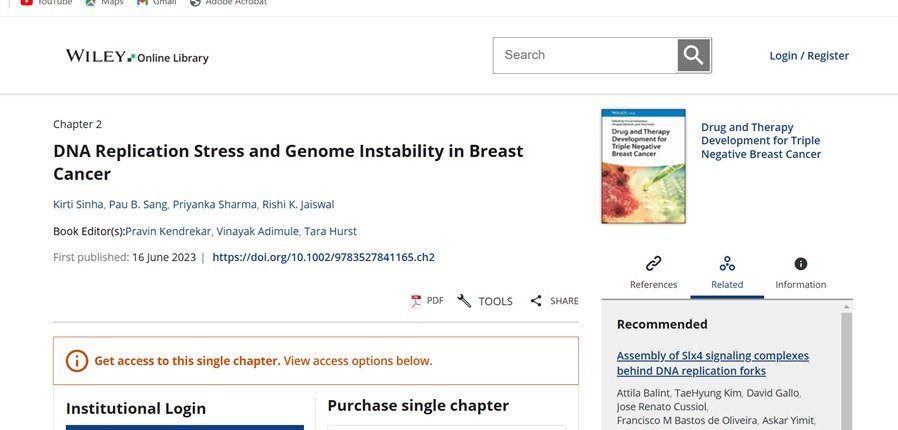Click into the Search text field
Viewport: 898px width, 430px height.
click(x=585, y=55)
